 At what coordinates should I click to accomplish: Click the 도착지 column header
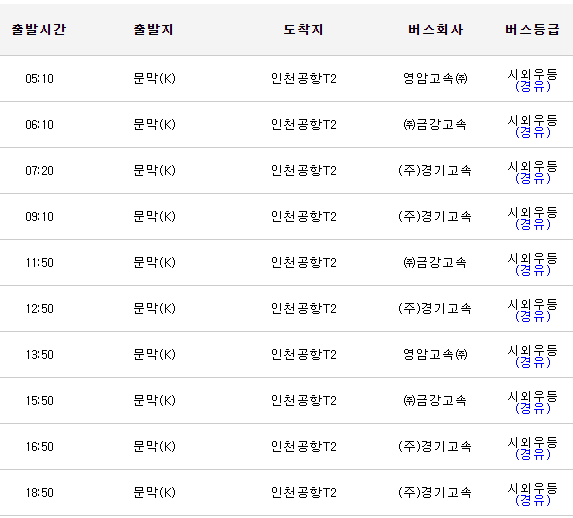coord(303,30)
